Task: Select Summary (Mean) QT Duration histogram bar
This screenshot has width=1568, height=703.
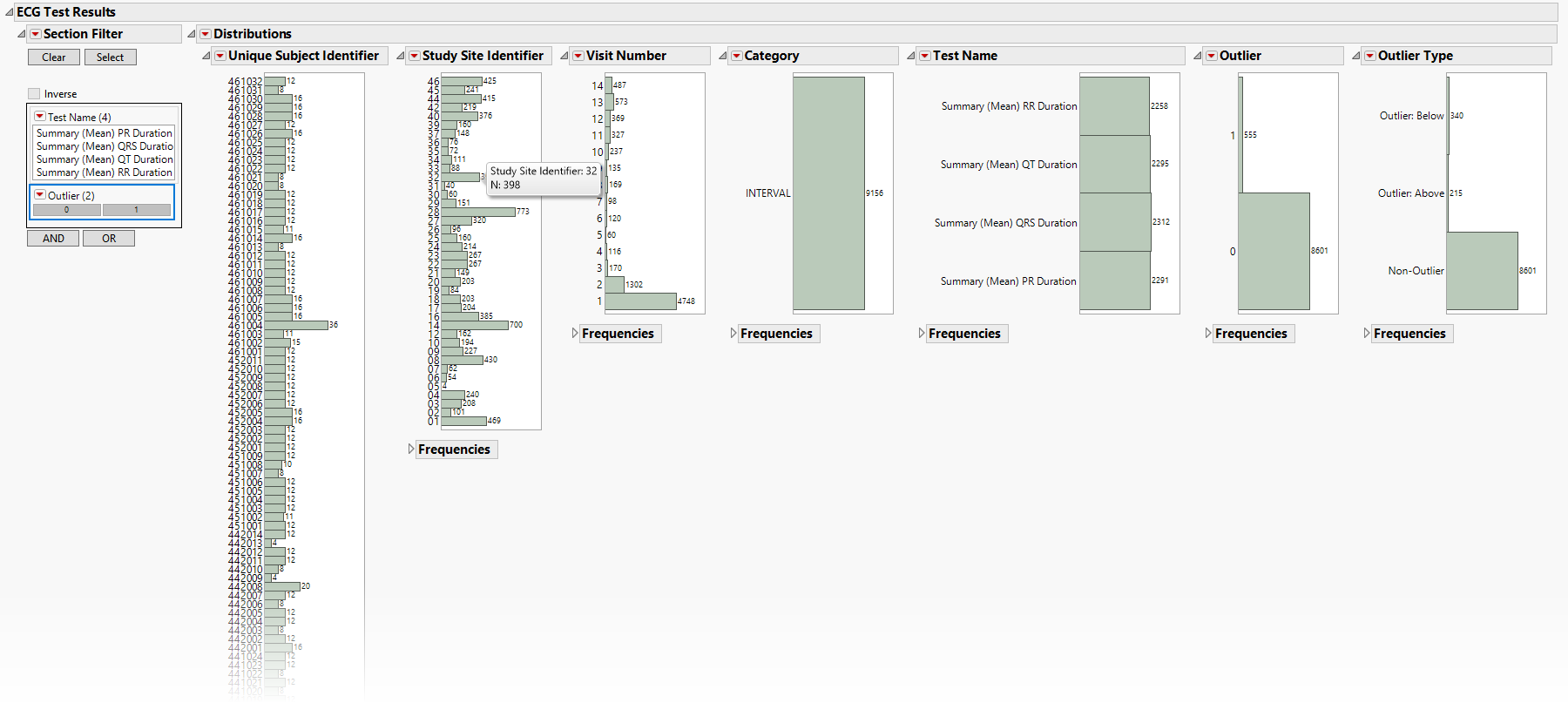Action: tap(1115, 164)
